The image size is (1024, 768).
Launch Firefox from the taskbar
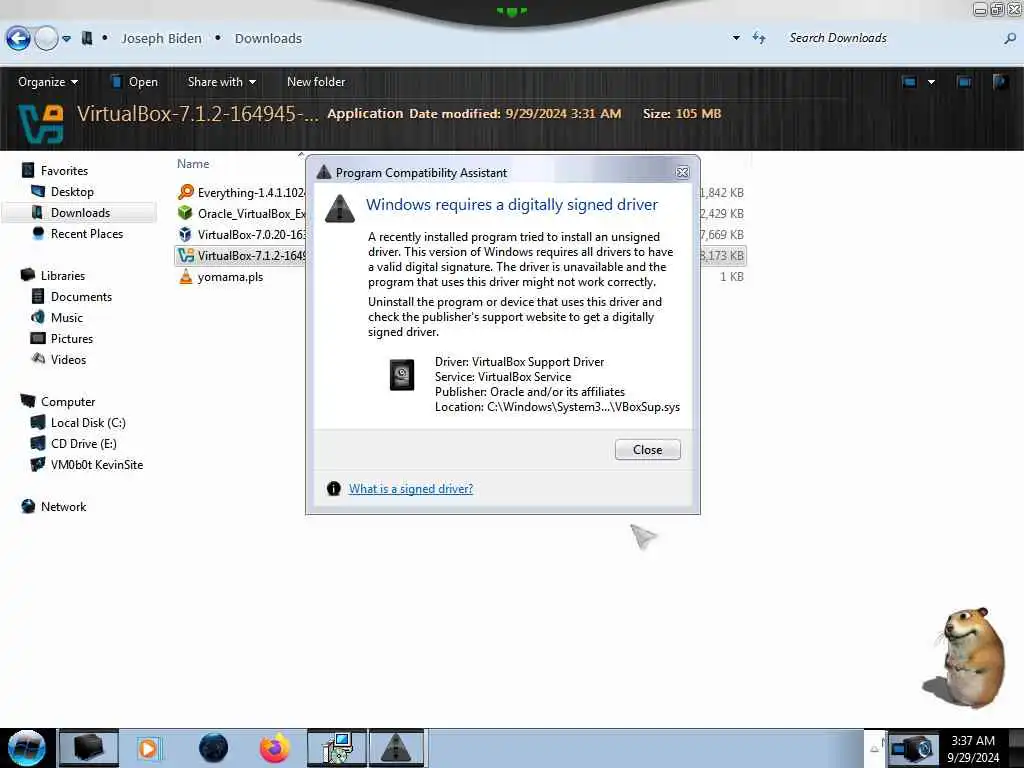tap(275, 748)
